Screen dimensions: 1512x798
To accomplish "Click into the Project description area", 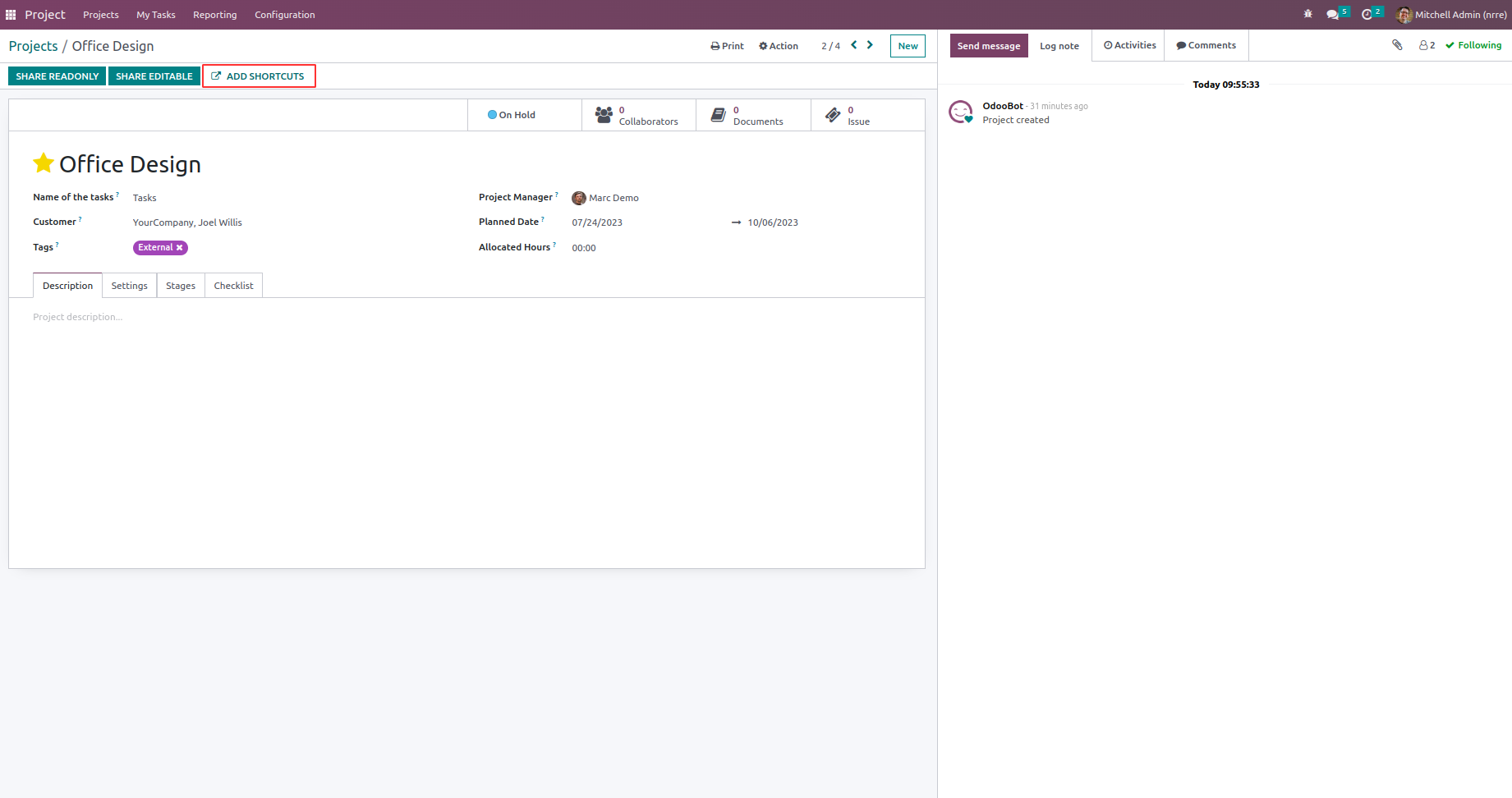I will (x=466, y=317).
